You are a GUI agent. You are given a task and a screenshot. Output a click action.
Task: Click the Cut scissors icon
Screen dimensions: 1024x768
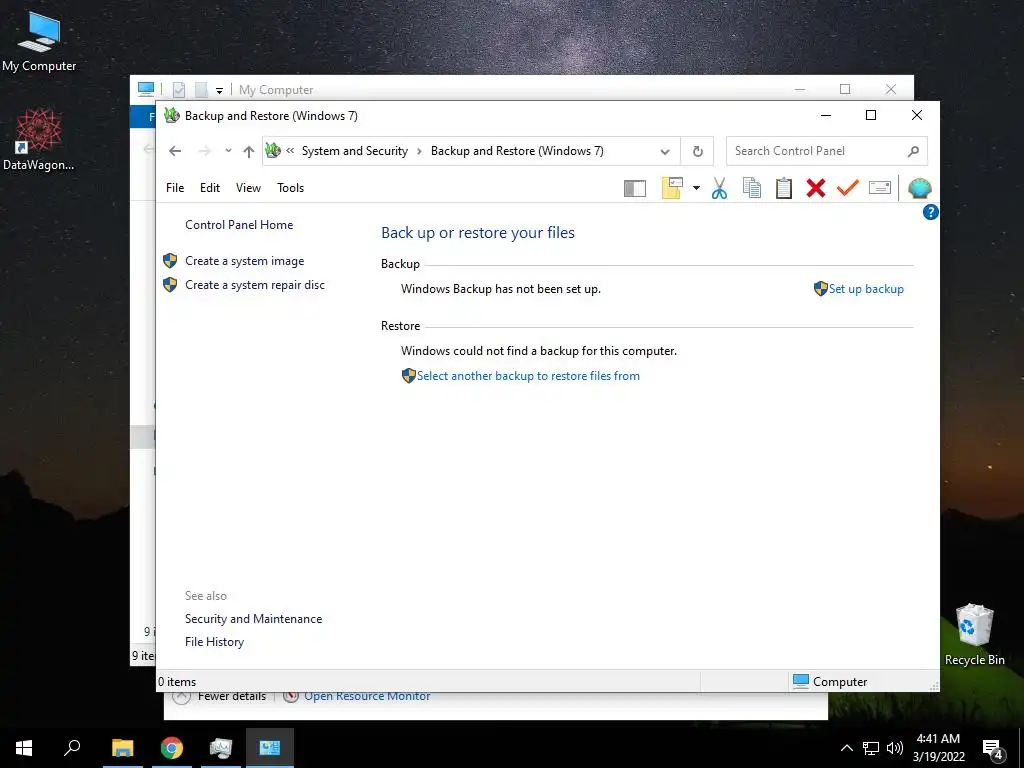click(719, 188)
